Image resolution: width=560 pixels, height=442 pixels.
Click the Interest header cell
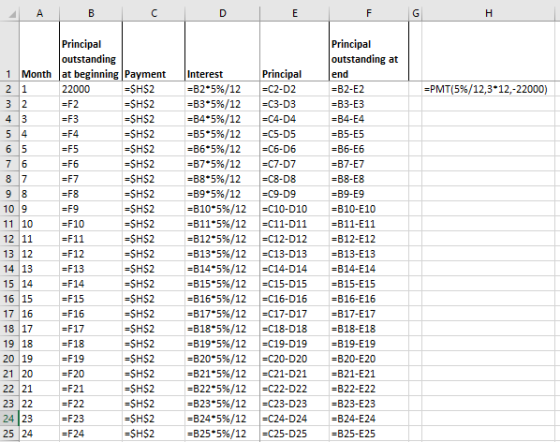[222, 51]
